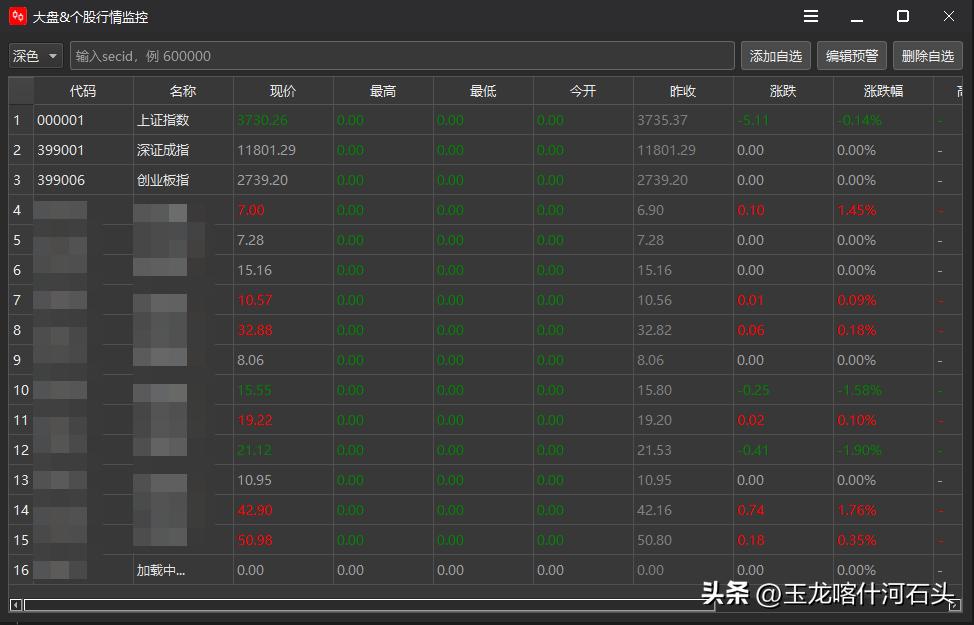The width and height of the screenshot is (974, 625).
Task: Select current price 10.57
Action: (283, 300)
